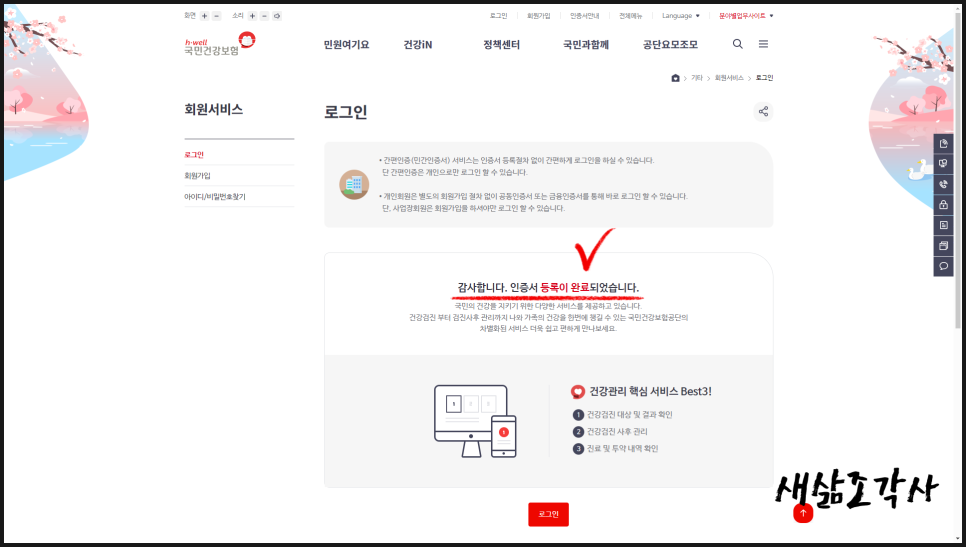Open the h-well 국민건강보험 logo home
Image resolution: width=966 pixels, height=547 pixels.
[219, 44]
